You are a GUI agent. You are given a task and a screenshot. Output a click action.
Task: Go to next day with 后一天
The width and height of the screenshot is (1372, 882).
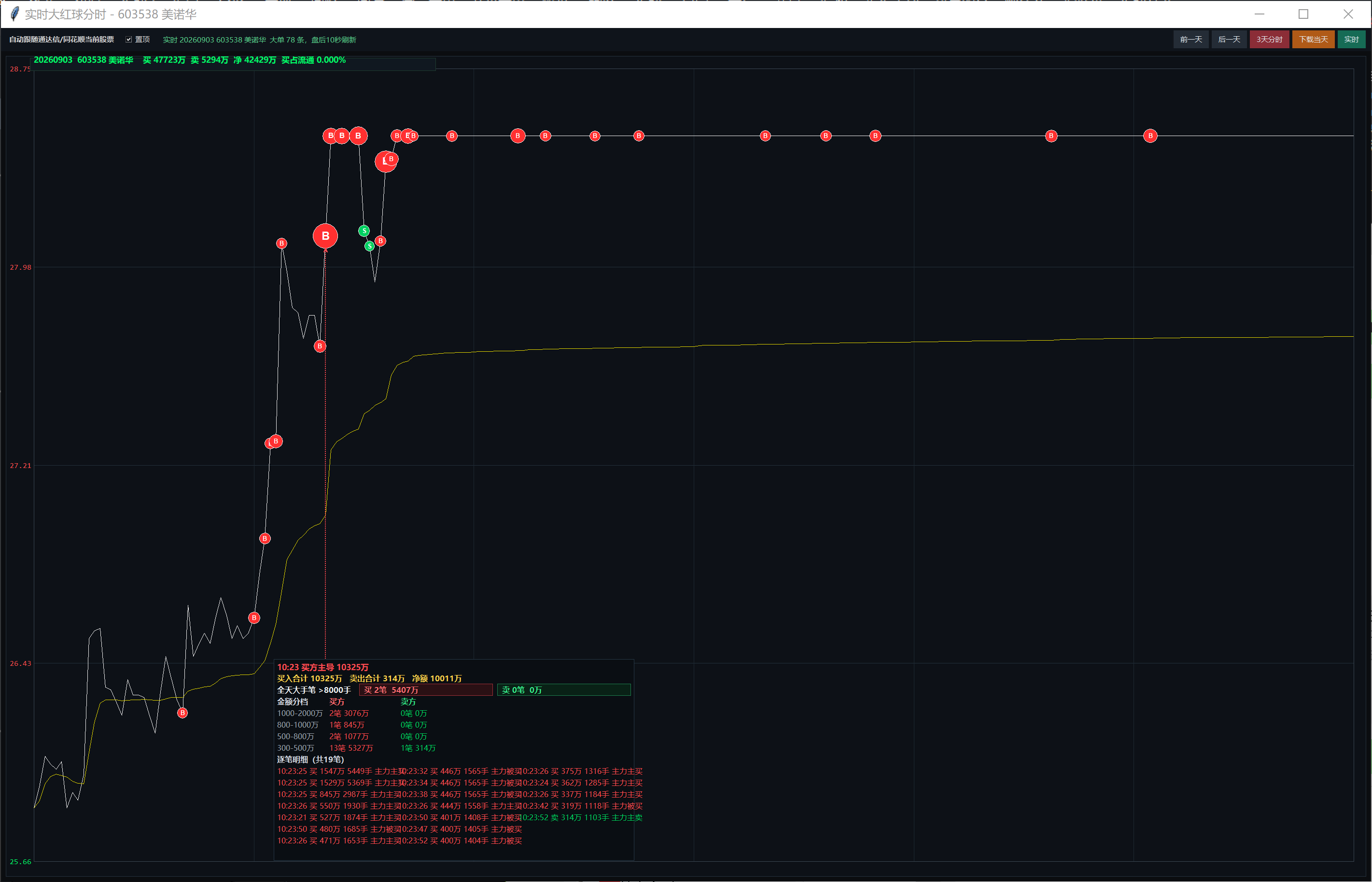[x=1229, y=40]
